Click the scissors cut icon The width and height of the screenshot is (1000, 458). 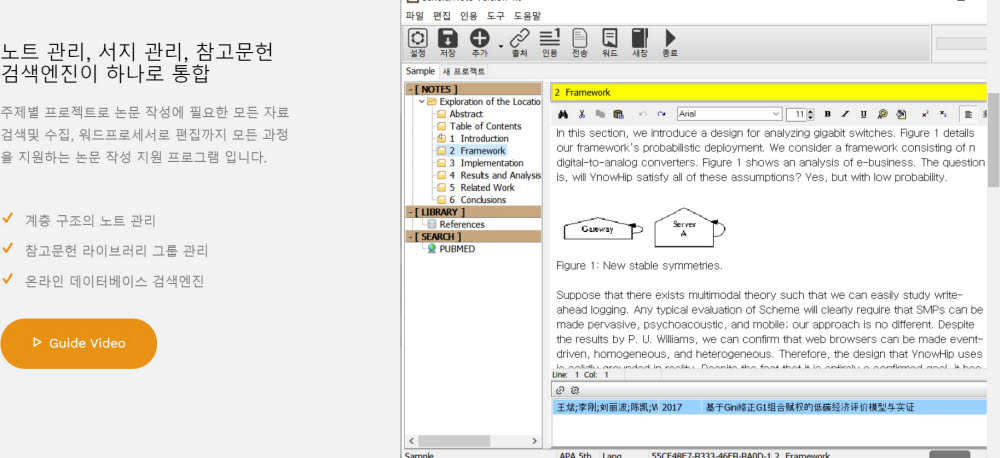coord(582,115)
